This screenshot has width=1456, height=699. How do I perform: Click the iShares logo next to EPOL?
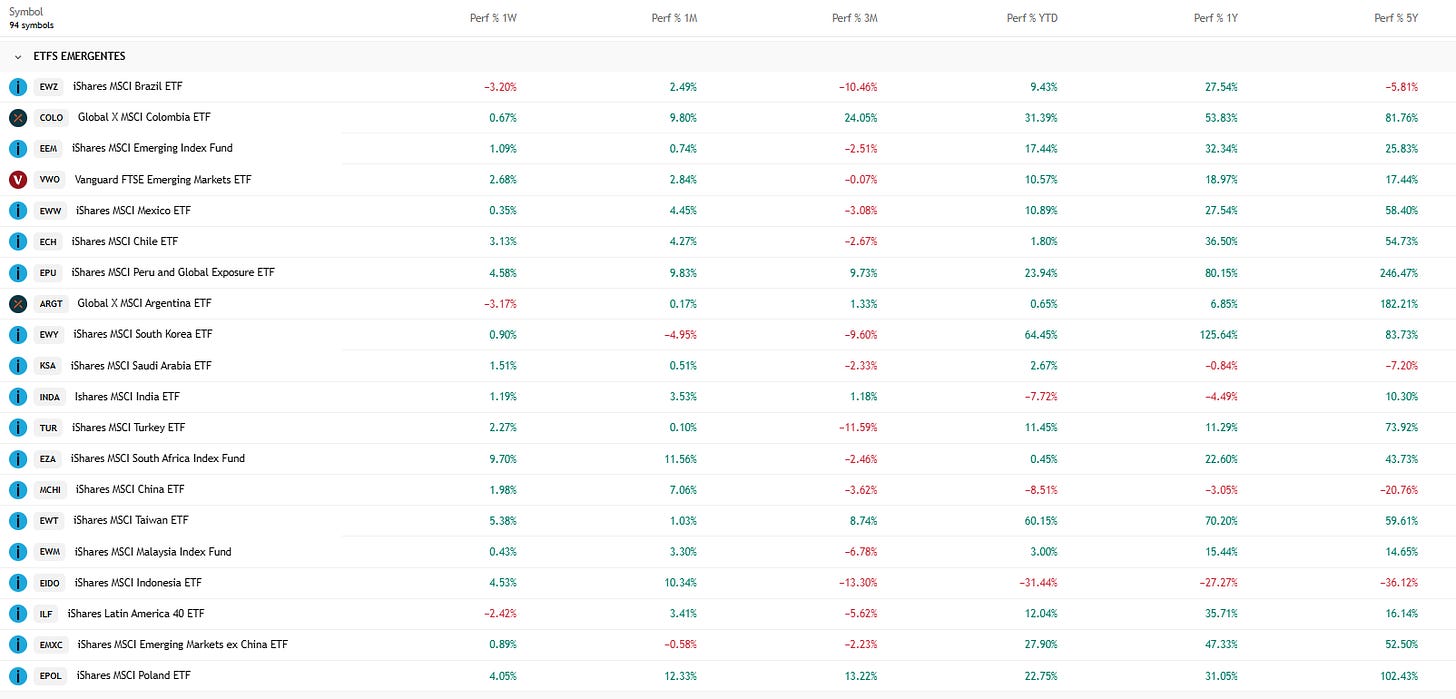[18, 676]
